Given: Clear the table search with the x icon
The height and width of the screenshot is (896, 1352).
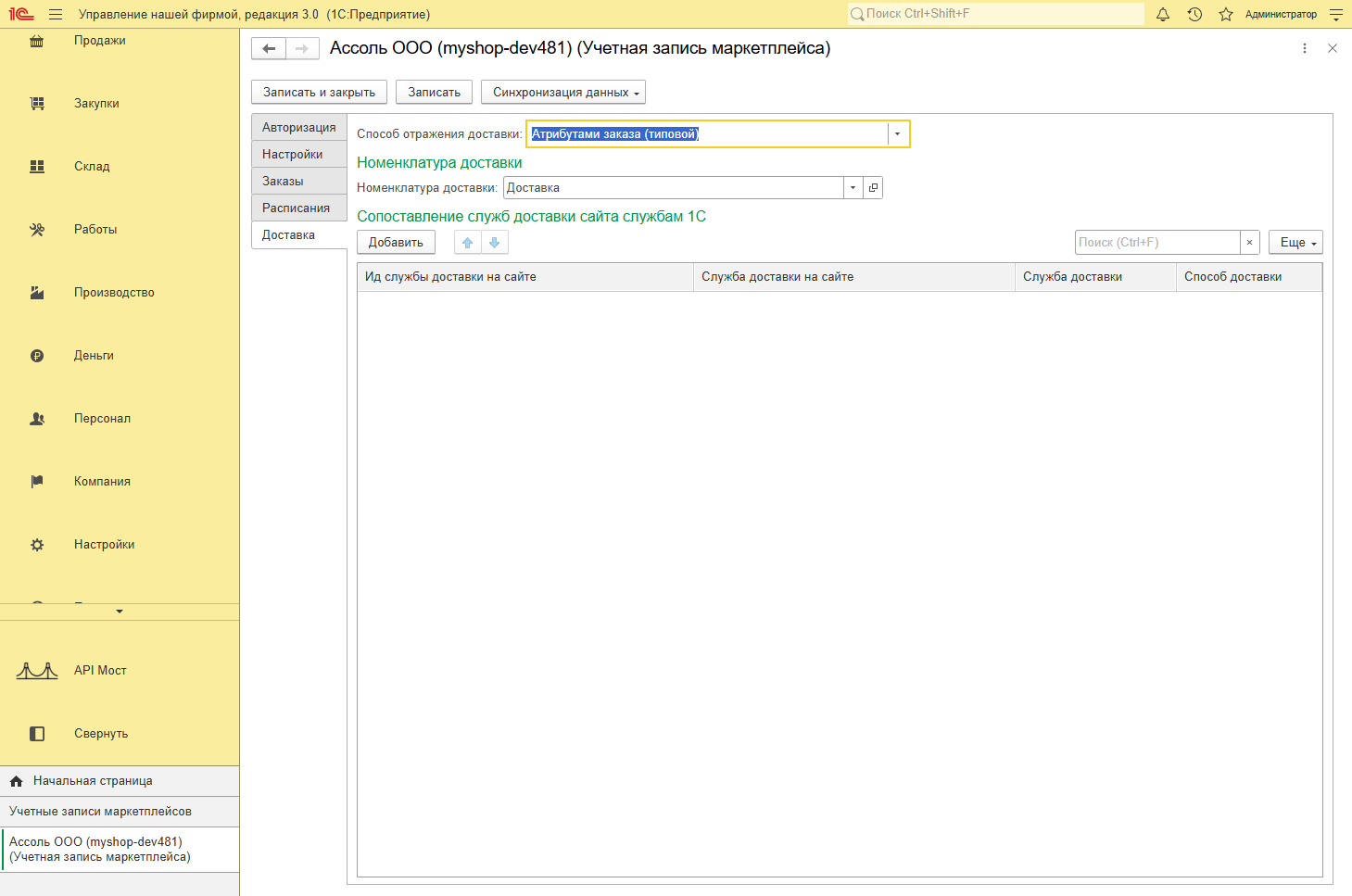Looking at the screenshot, I should [x=1250, y=243].
